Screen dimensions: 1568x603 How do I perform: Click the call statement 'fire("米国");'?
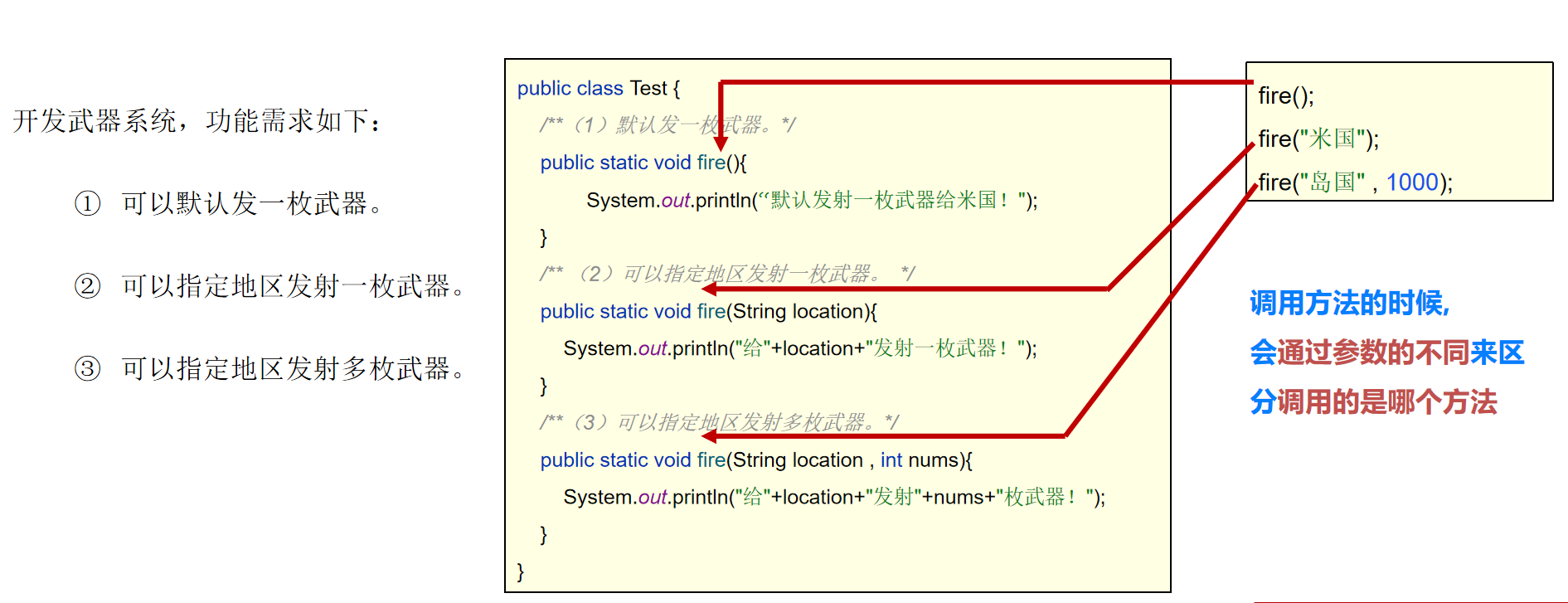(x=1318, y=139)
